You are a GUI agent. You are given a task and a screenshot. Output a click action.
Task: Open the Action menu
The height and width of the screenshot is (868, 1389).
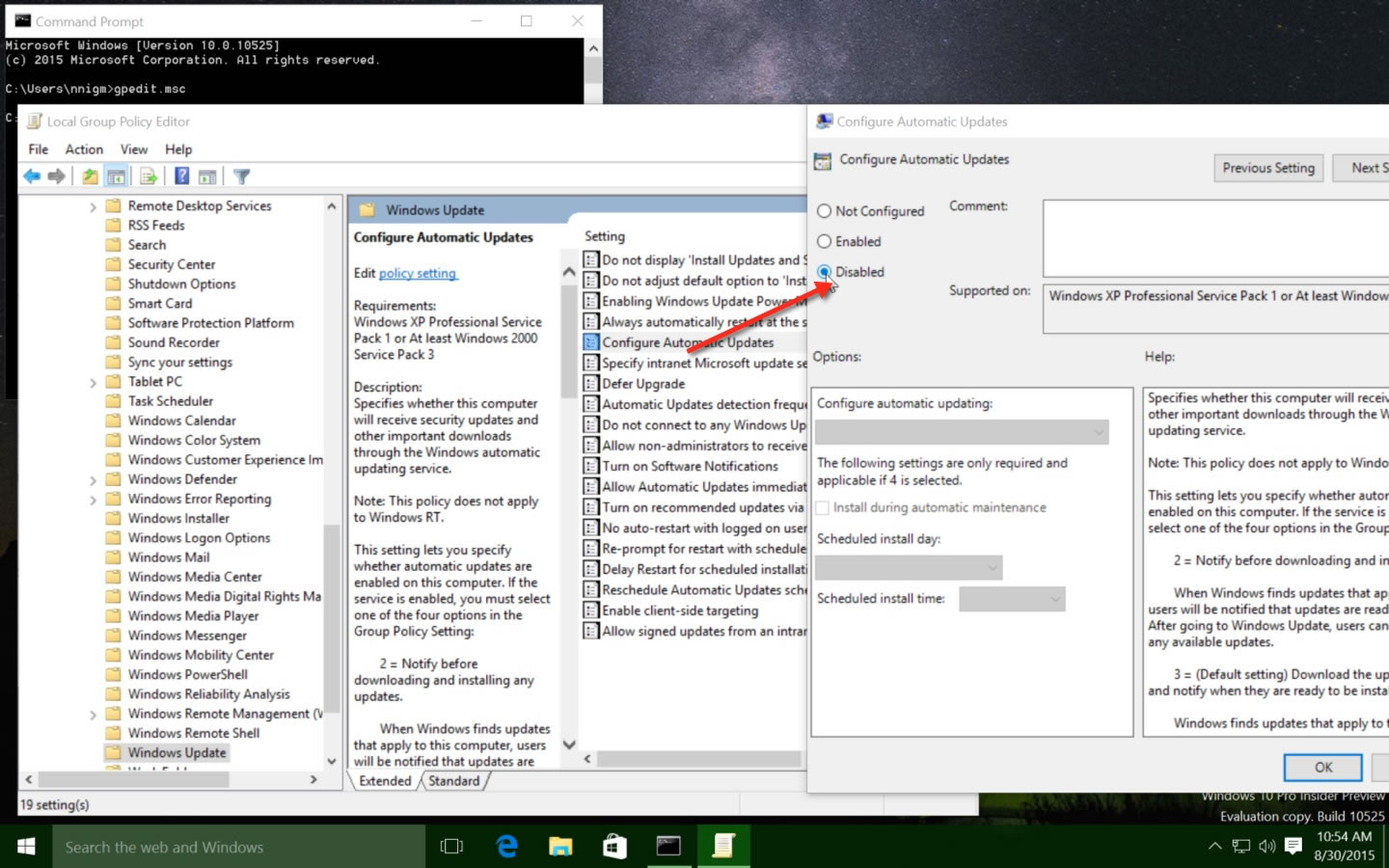pos(84,149)
